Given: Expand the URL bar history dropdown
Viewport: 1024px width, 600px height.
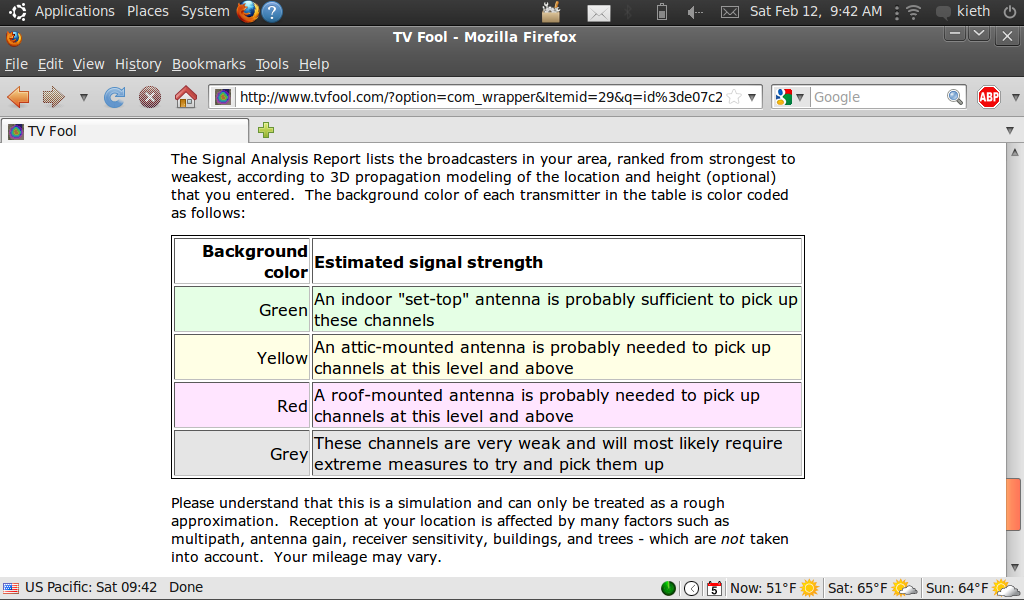Looking at the screenshot, I should 752,97.
